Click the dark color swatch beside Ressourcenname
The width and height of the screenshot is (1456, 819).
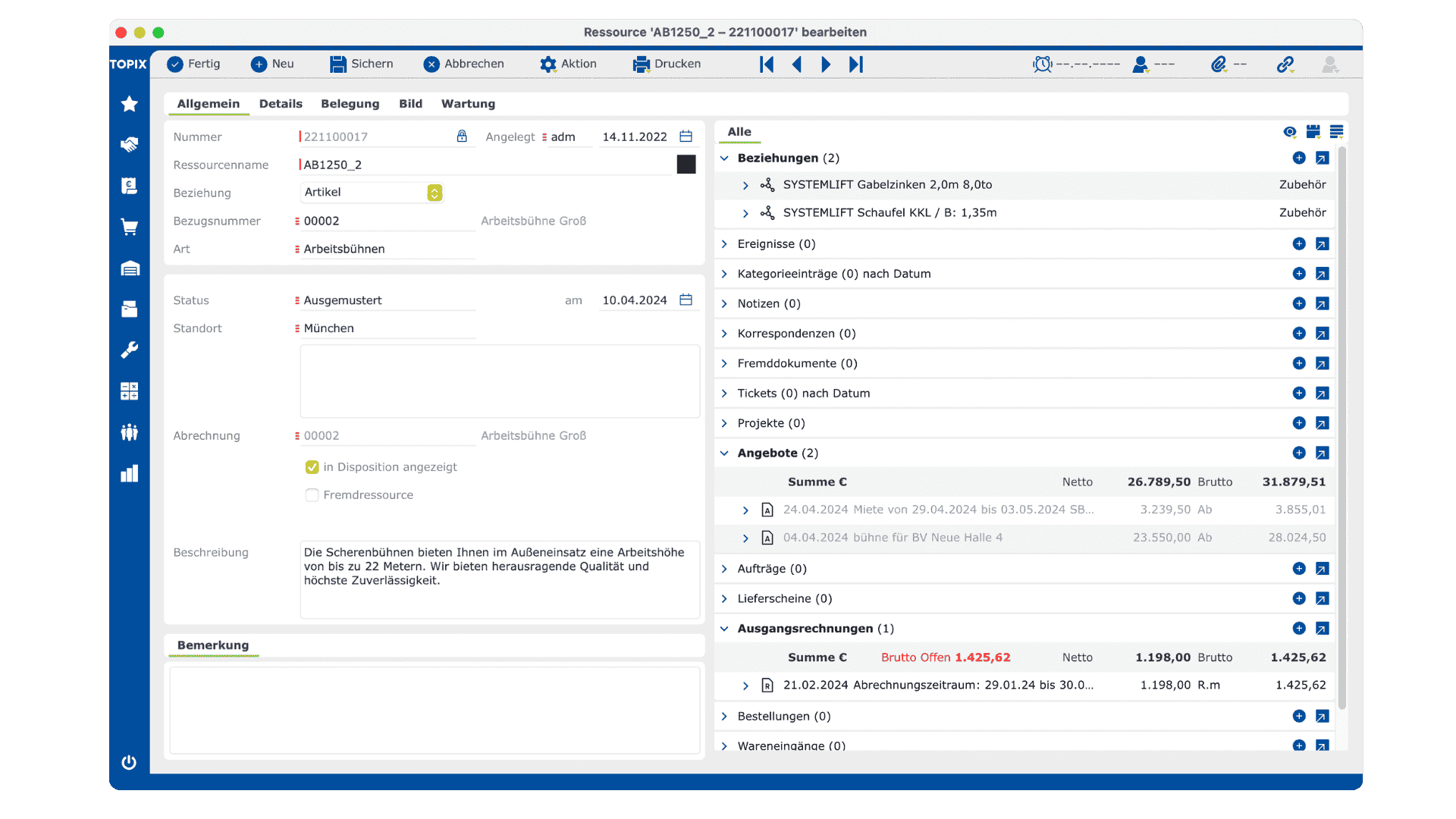coord(686,165)
